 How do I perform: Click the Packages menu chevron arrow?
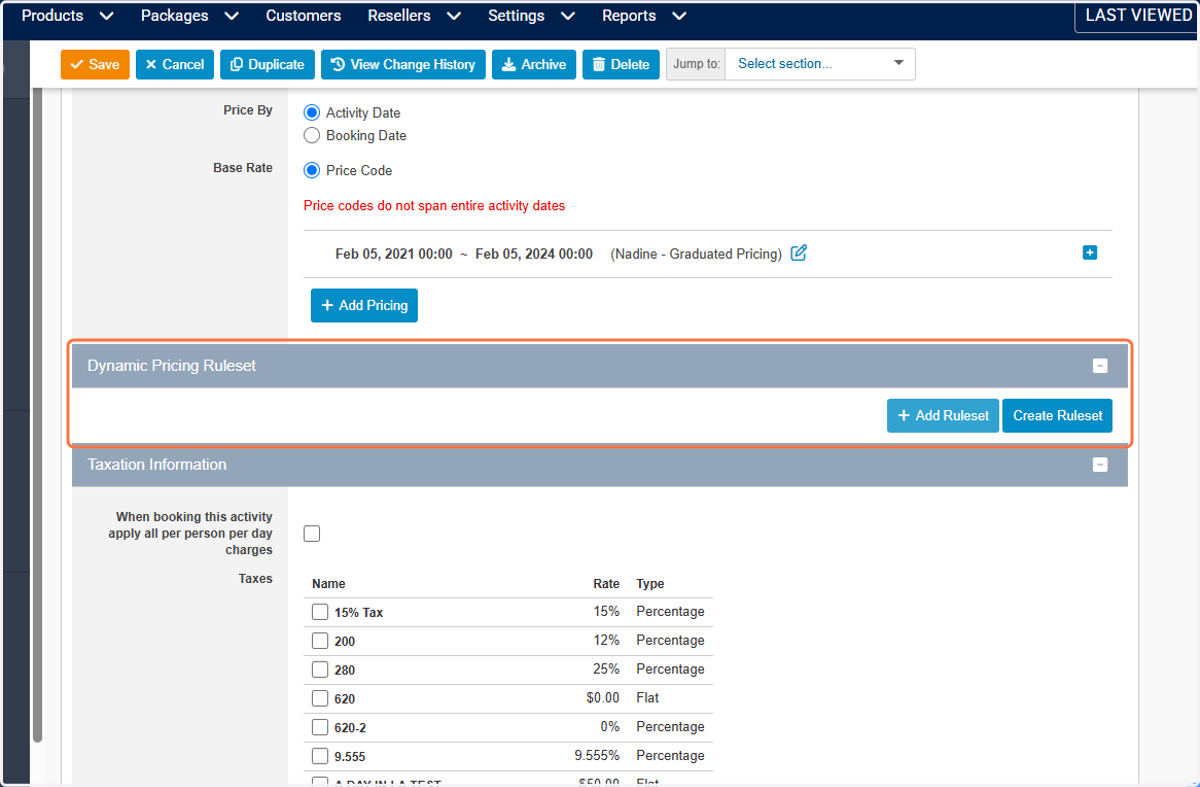(232, 17)
